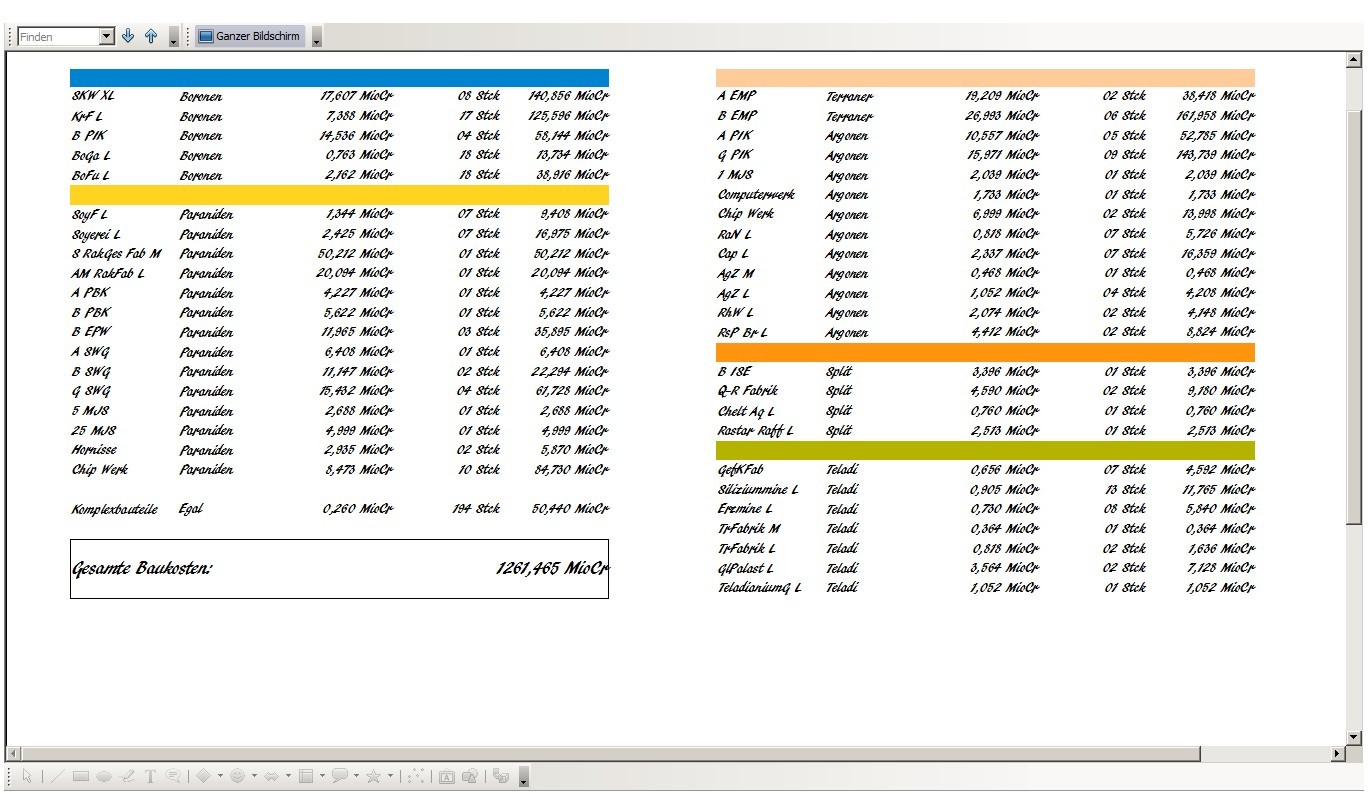Expand the Basic Shapes diamond dropdown arrow
1368x795 pixels.
click(x=220, y=776)
